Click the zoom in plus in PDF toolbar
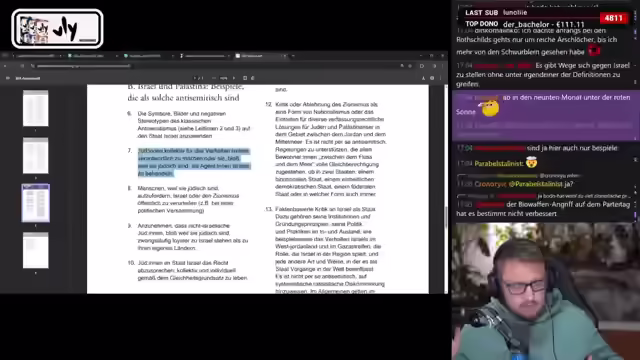The height and width of the screenshot is (360, 640). click(234, 78)
